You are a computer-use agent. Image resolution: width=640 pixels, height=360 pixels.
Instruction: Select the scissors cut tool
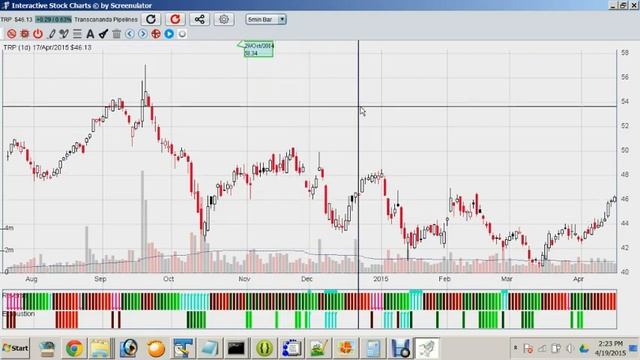[x=64, y=34]
